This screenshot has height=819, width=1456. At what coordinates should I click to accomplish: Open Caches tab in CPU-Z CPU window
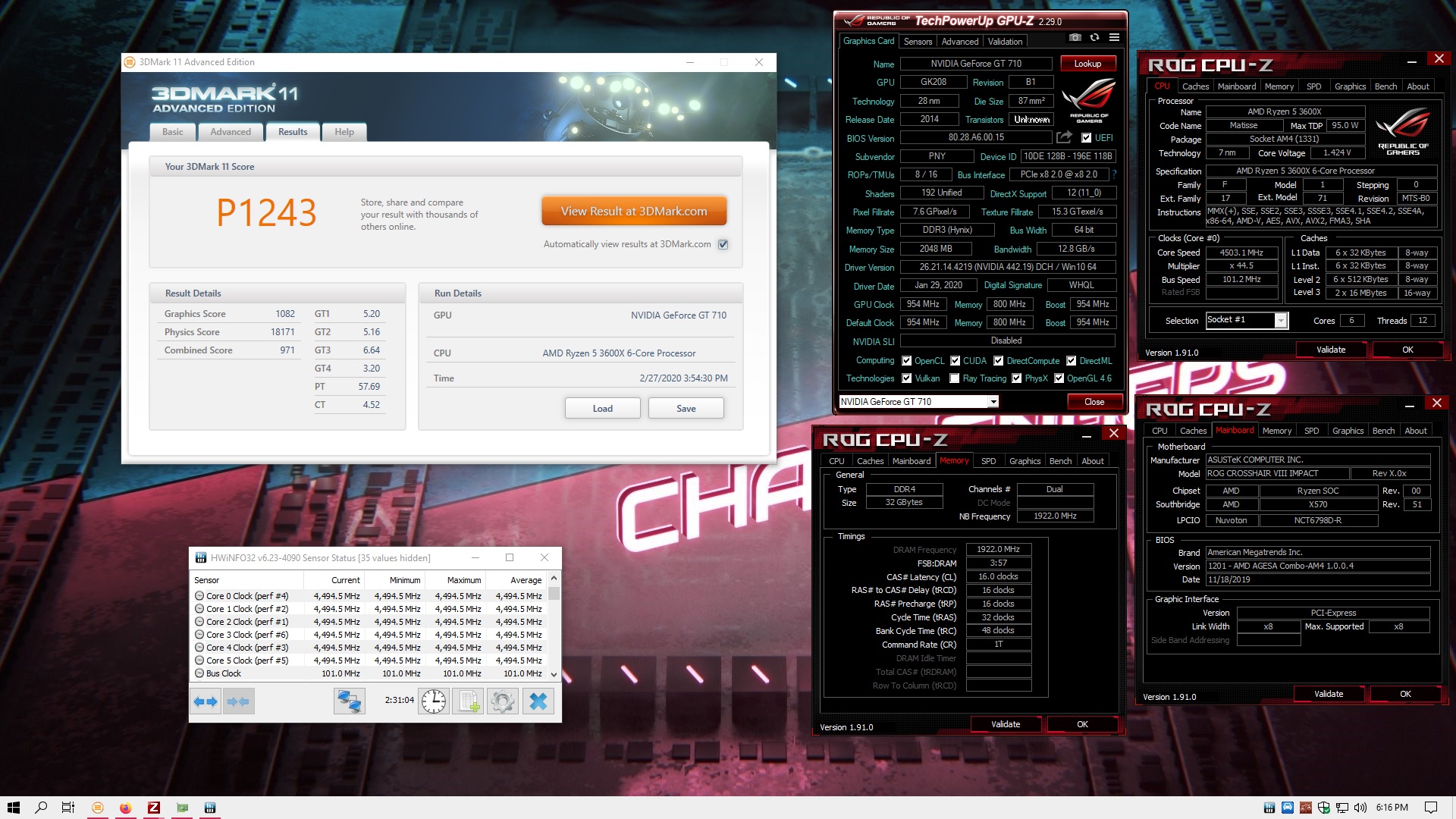tap(1195, 86)
